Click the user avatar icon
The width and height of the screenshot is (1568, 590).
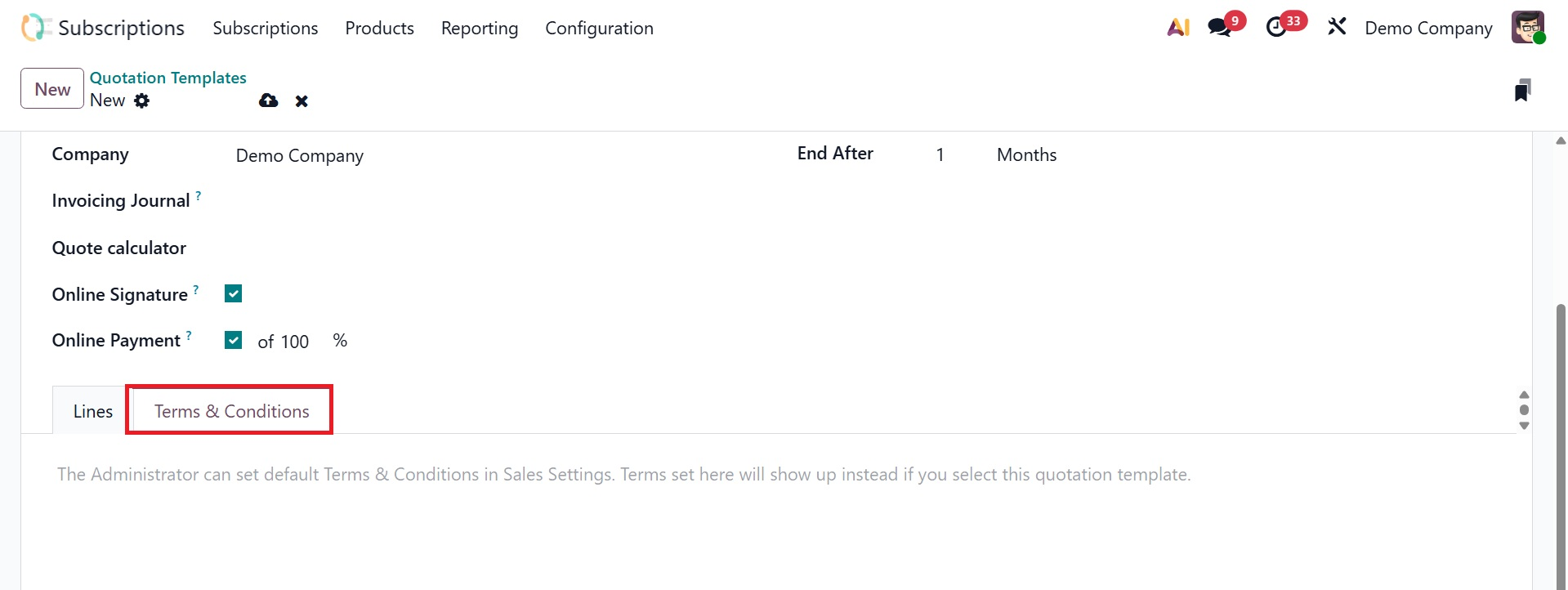click(1527, 28)
